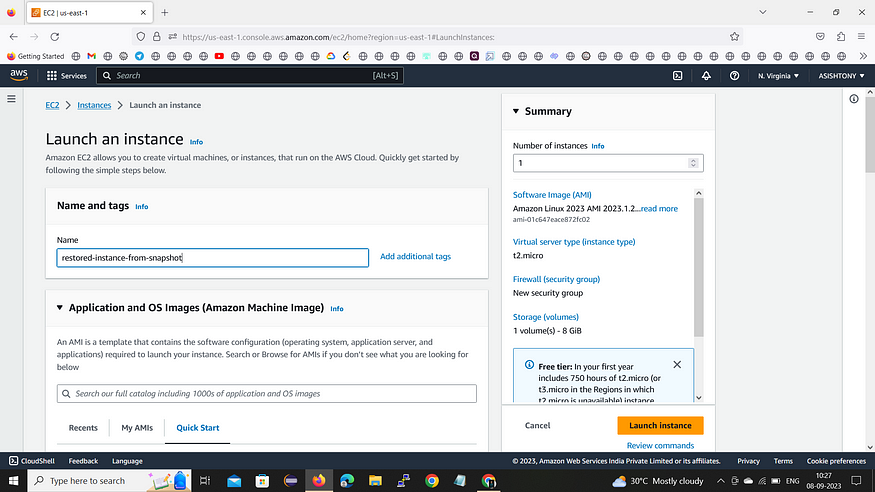Open the Firefox application menu

[861, 37]
